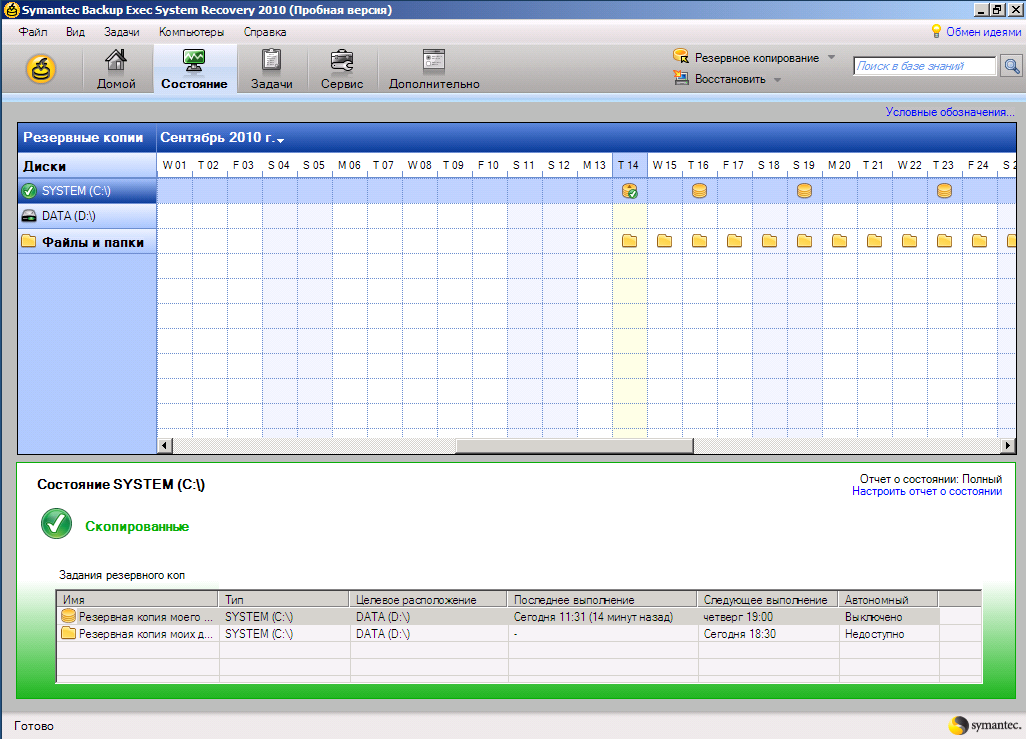The height and width of the screenshot is (739, 1026).
Task: Open the Компьютеры menu
Action: [x=190, y=32]
